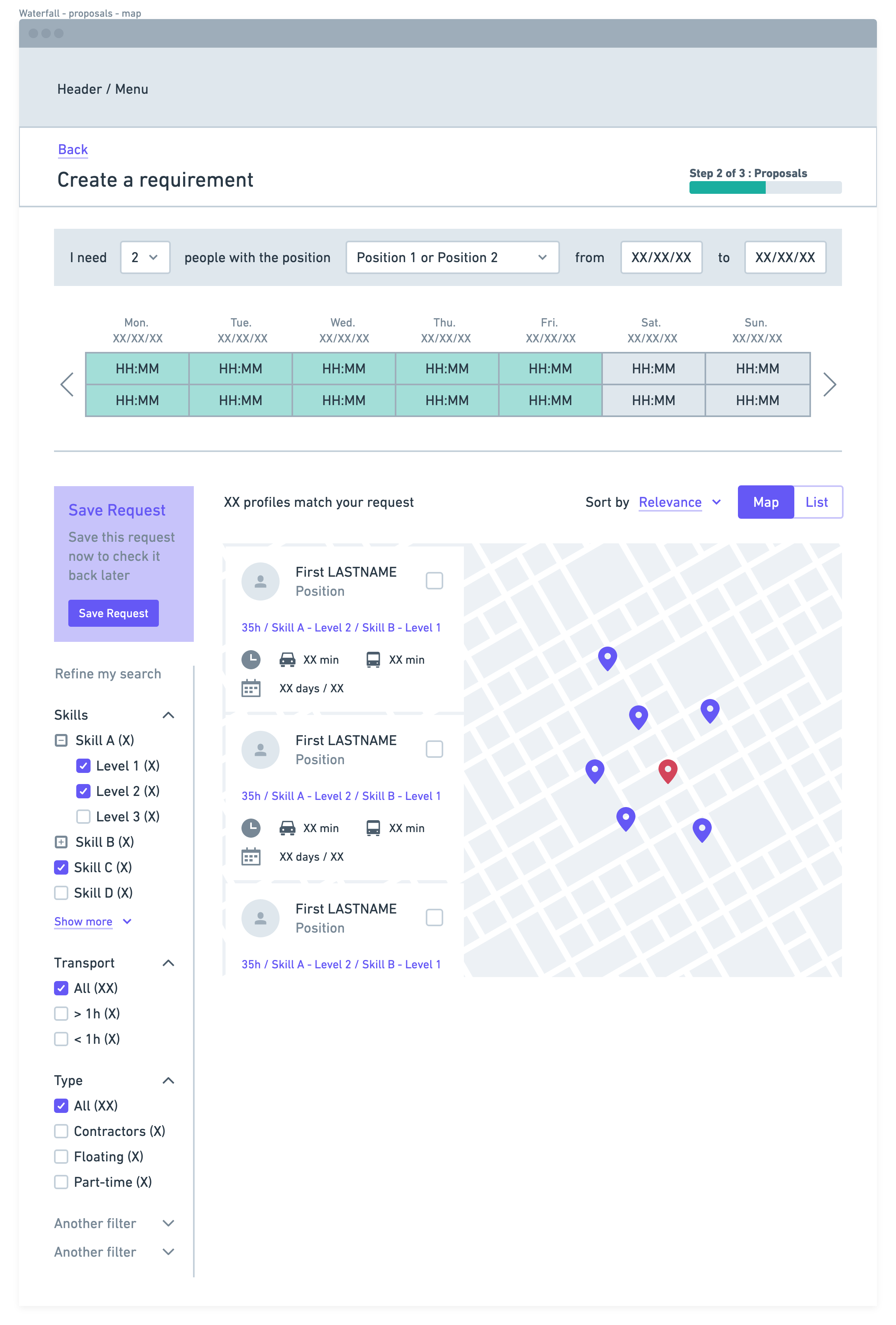Click the Step 2 of 3 progress bar

(765, 187)
